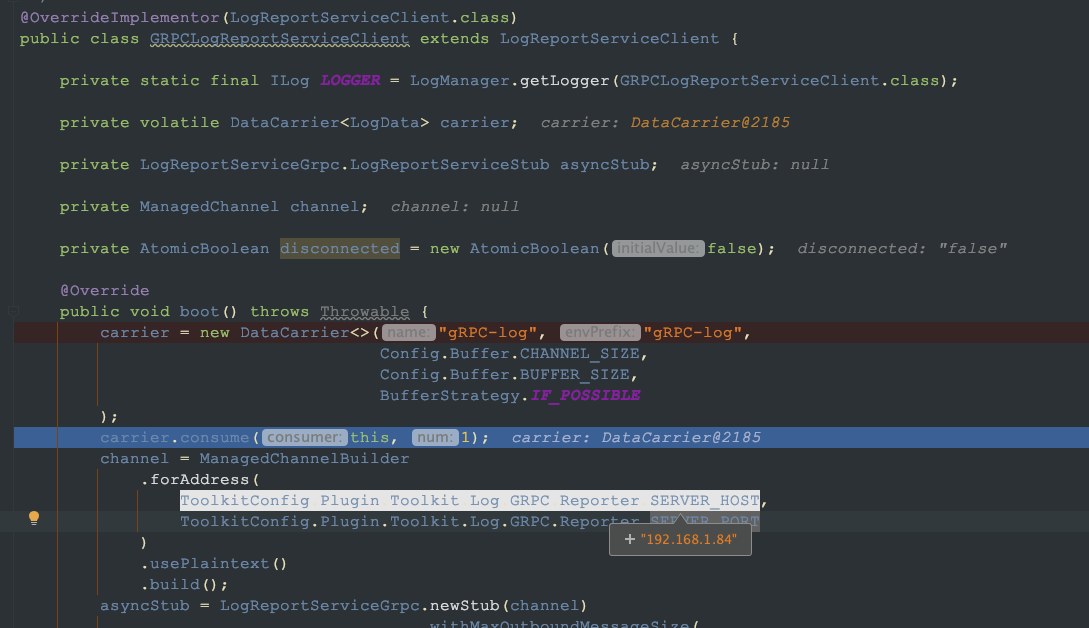This screenshot has height=628, width=1089.
Task: Click the .usePlaintext() call
Action: coord(214,563)
